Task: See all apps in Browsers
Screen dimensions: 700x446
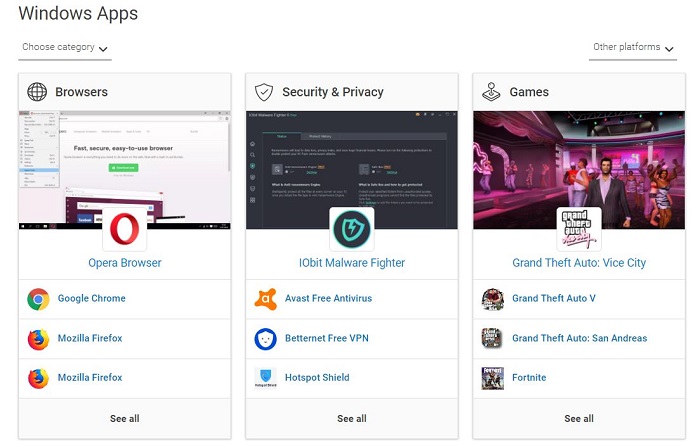Action: coord(125,419)
